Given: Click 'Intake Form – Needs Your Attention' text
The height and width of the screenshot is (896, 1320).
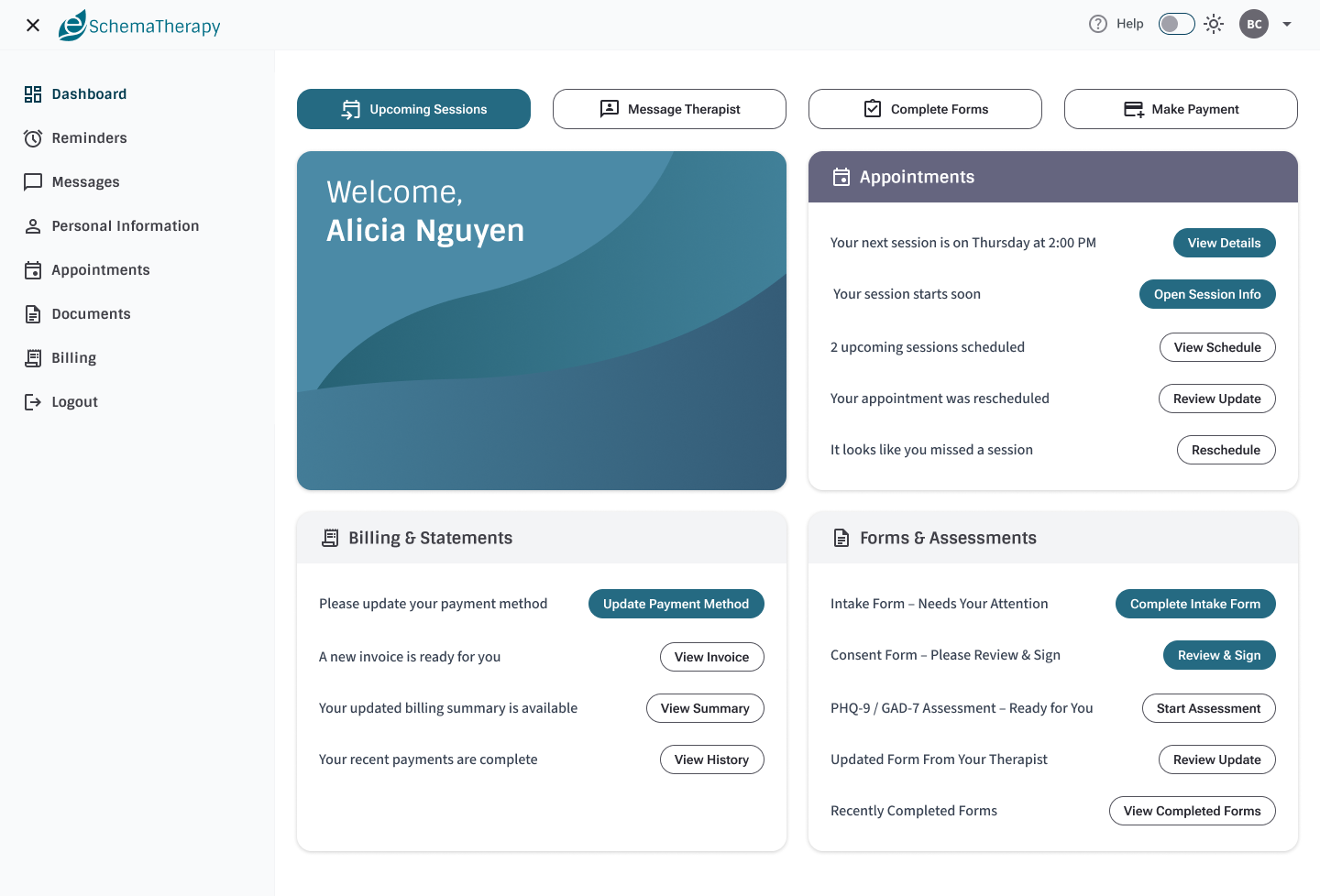Looking at the screenshot, I should coord(940,604).
